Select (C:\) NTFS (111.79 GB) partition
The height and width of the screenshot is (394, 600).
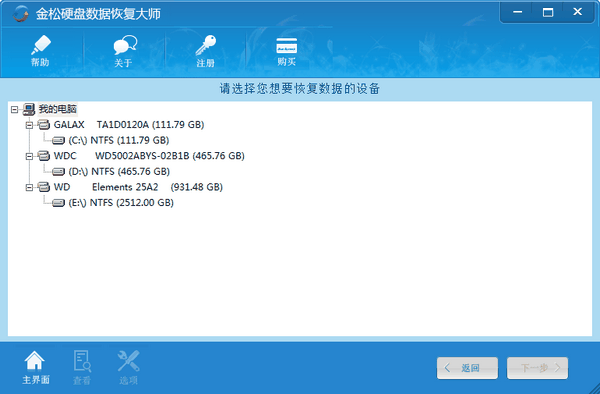(x=119, y=140)
